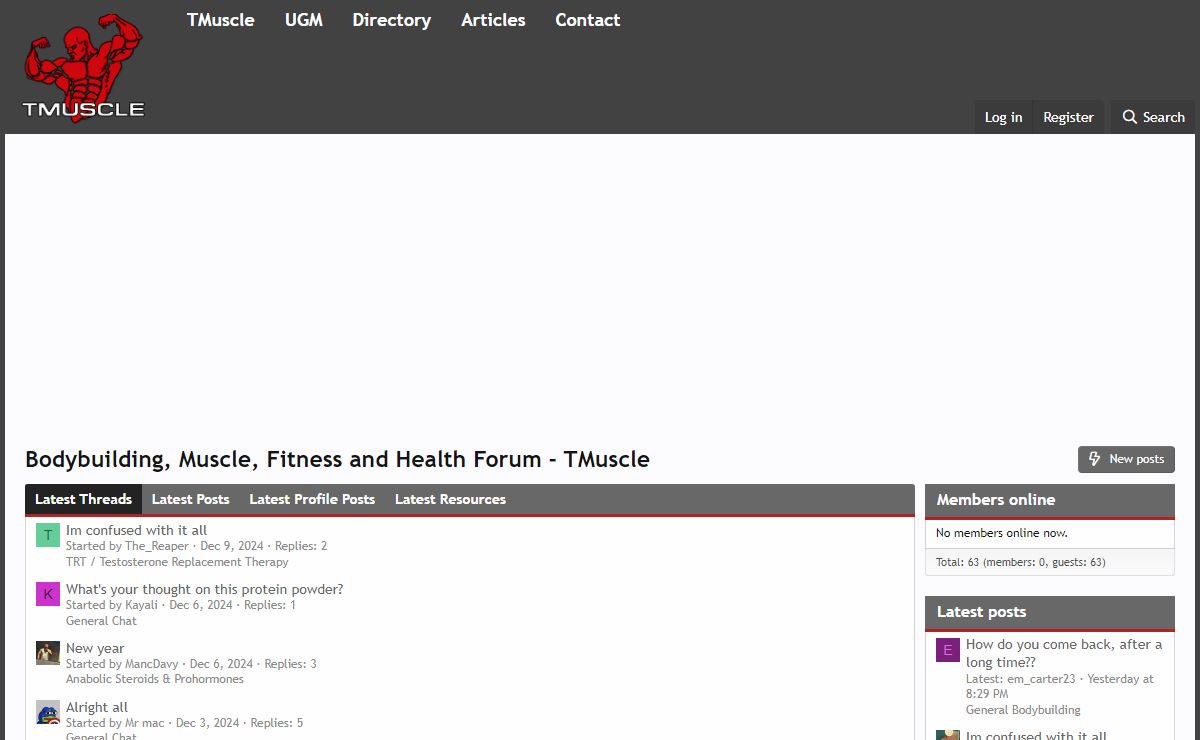Open Mr mac's profile link
The height and width of the screenshot is (740, 1200).
tap(145, 723)
